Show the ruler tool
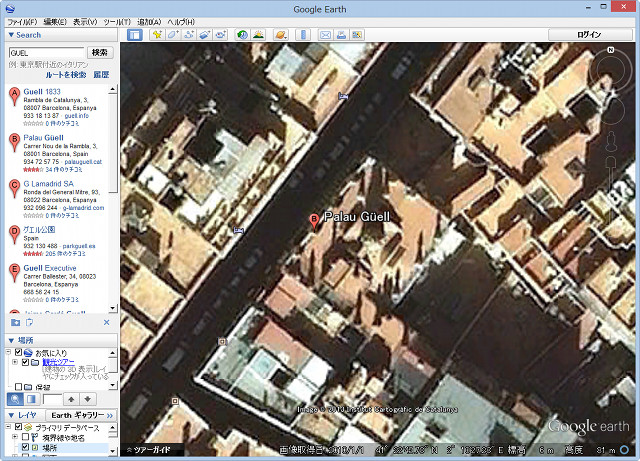 point(303,35)
